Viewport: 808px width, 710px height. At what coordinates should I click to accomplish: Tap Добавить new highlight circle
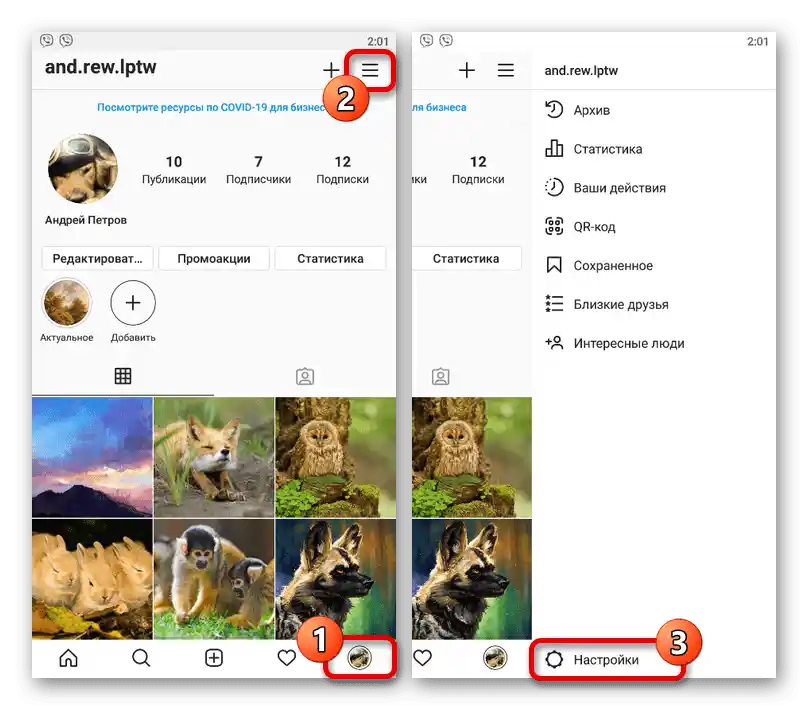133,303
